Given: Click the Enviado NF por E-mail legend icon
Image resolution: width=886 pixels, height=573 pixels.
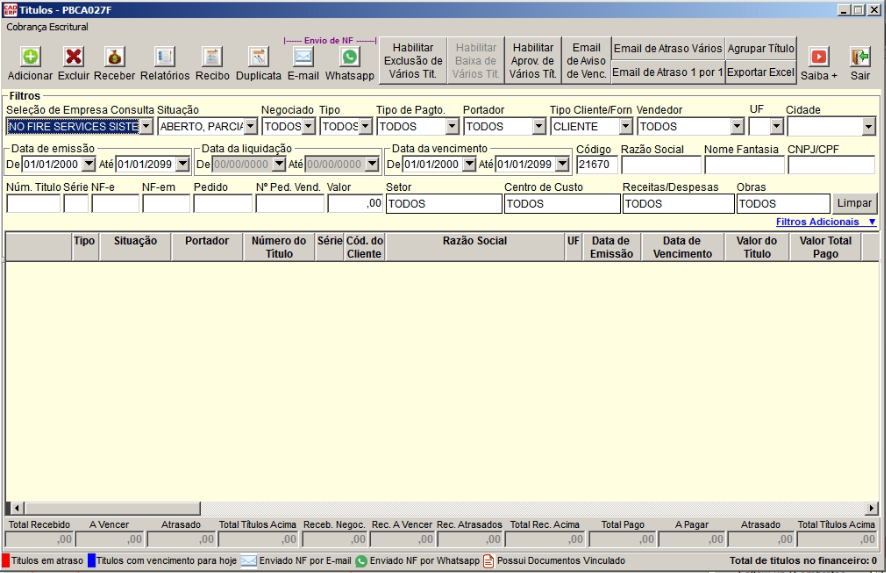Looking at the screenshot, I should click(x=249, y=561).
